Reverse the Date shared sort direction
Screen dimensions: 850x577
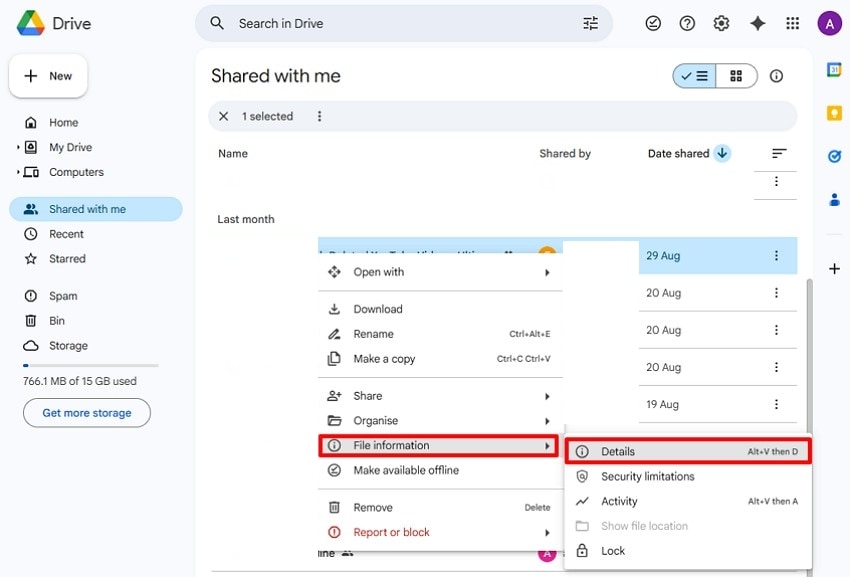point(722,153)
